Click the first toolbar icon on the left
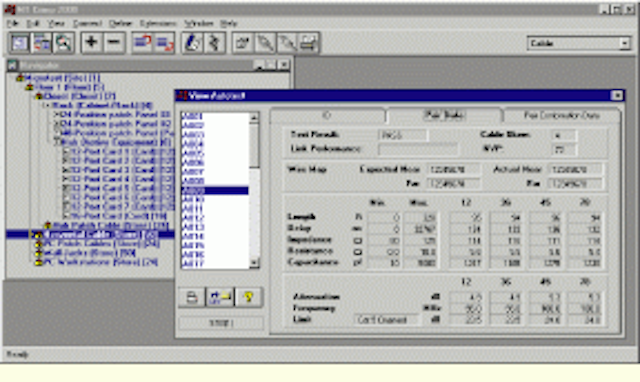 pyautogui.click(x=20, y=42)
